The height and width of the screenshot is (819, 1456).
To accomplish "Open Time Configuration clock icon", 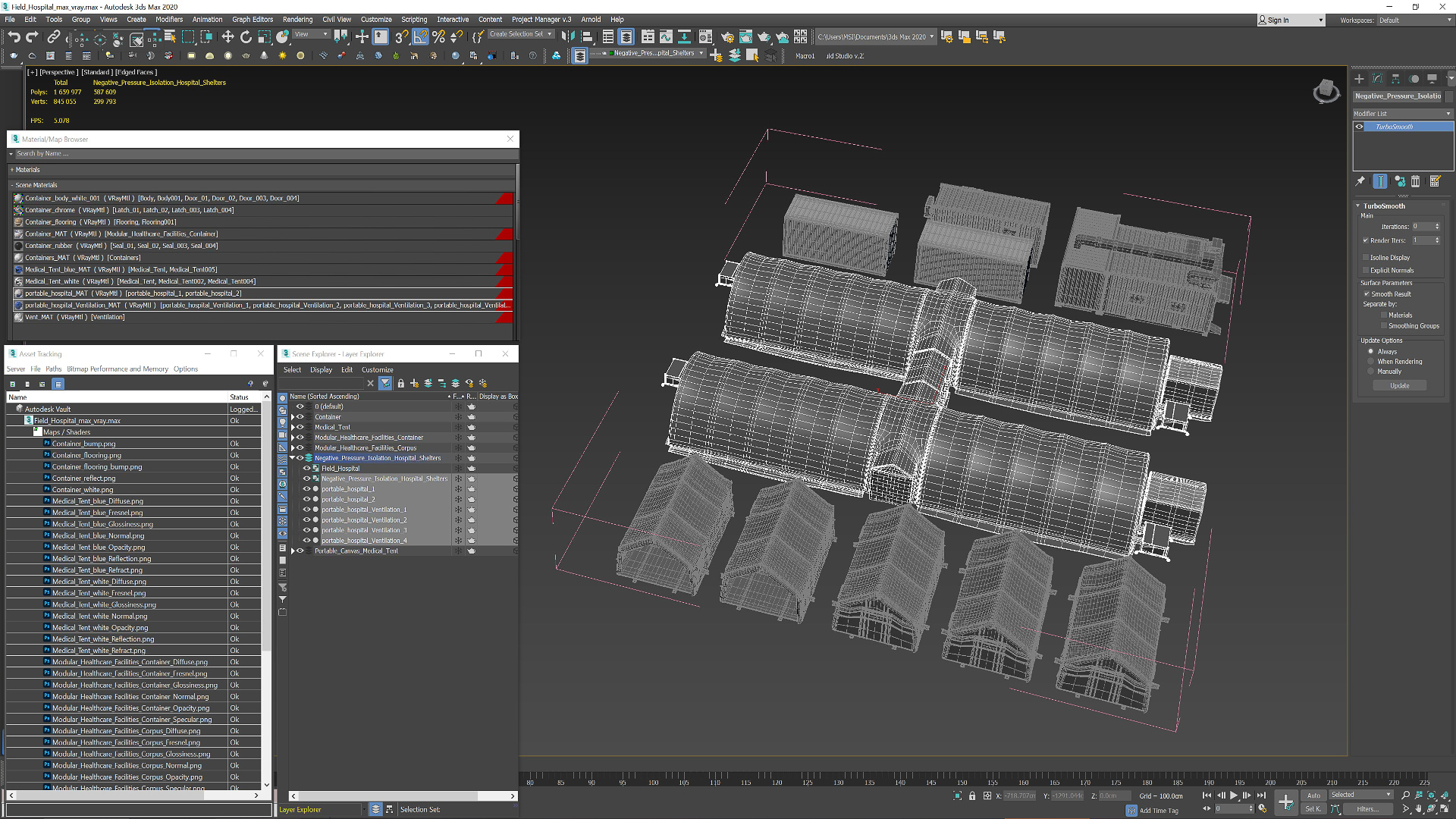I will tap(1263, 808).
